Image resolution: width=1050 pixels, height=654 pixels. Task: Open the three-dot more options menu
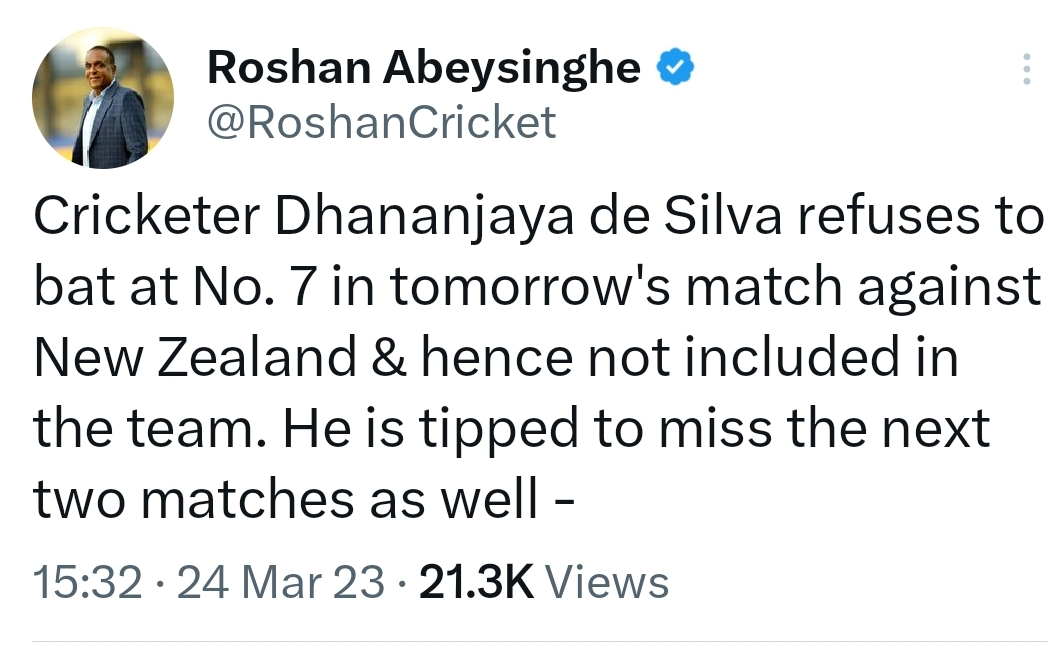(x=1027, y=69)
